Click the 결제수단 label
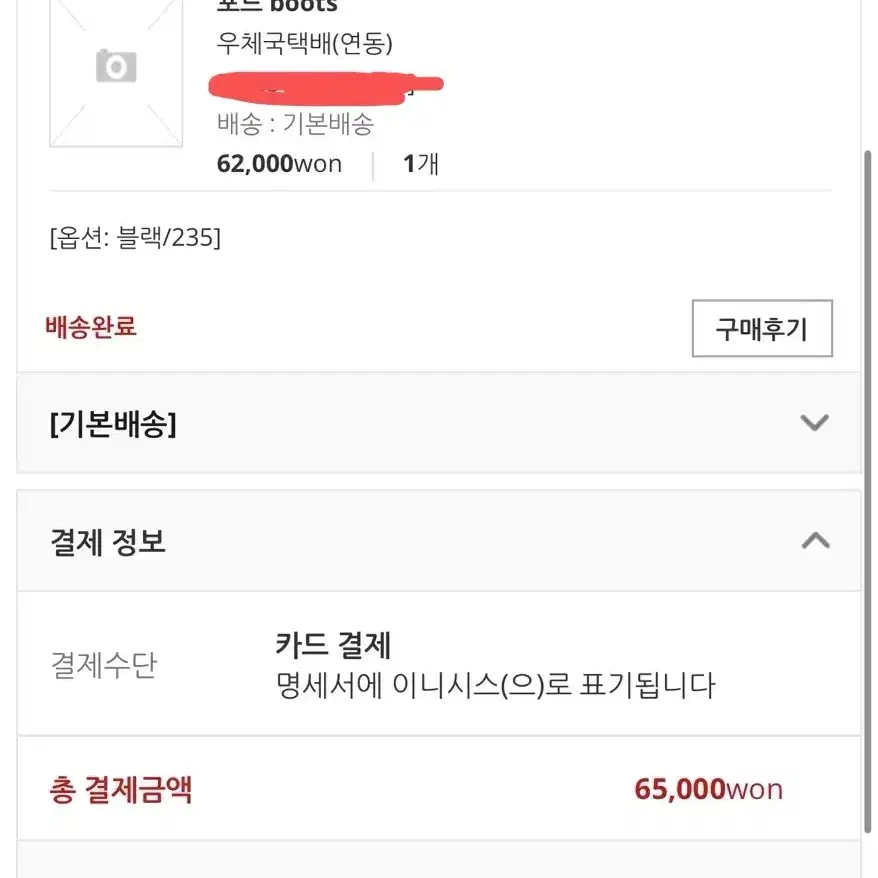This screenshot has width=878, height=878. tap(104, 665)
